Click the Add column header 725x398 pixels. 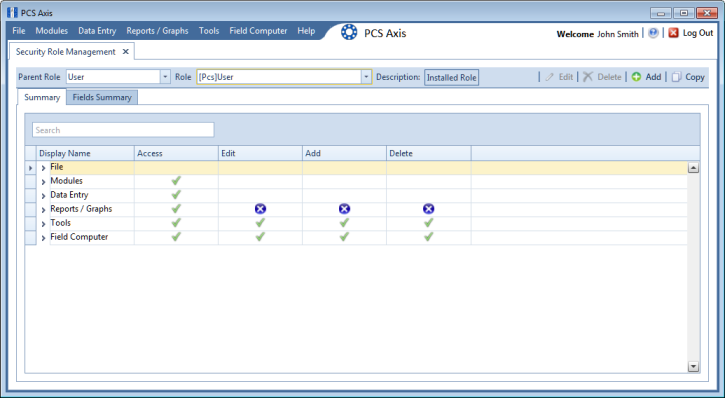(x=344, y=153)
